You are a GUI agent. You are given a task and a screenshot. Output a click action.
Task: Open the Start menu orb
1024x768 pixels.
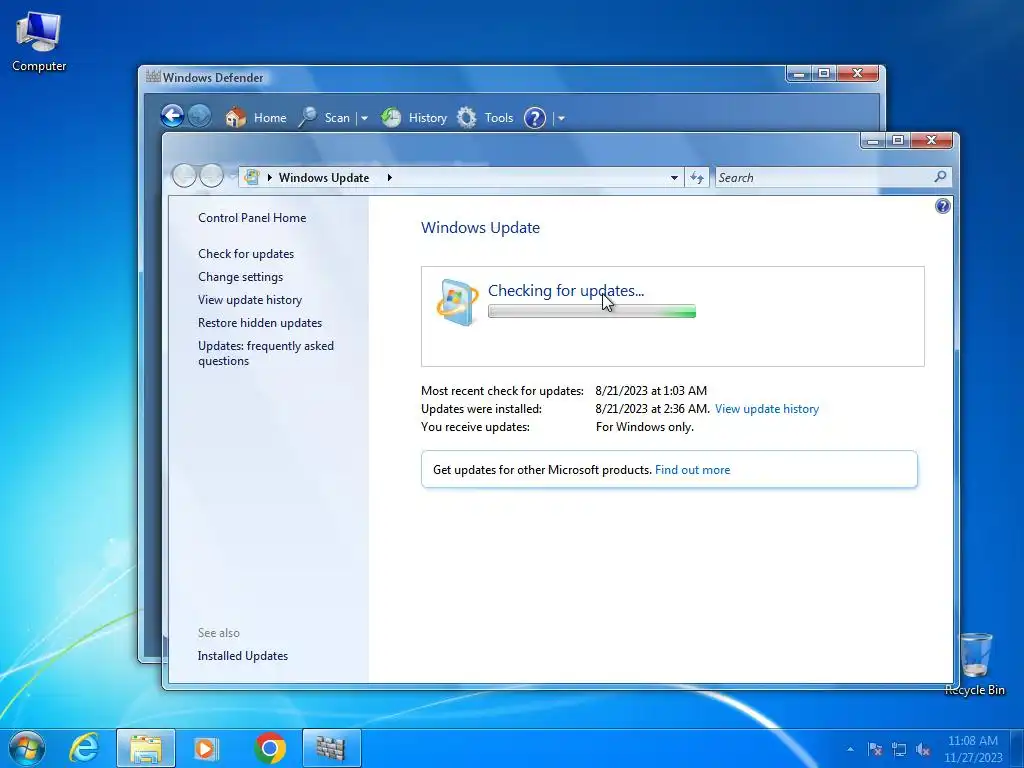pos(27,748)
